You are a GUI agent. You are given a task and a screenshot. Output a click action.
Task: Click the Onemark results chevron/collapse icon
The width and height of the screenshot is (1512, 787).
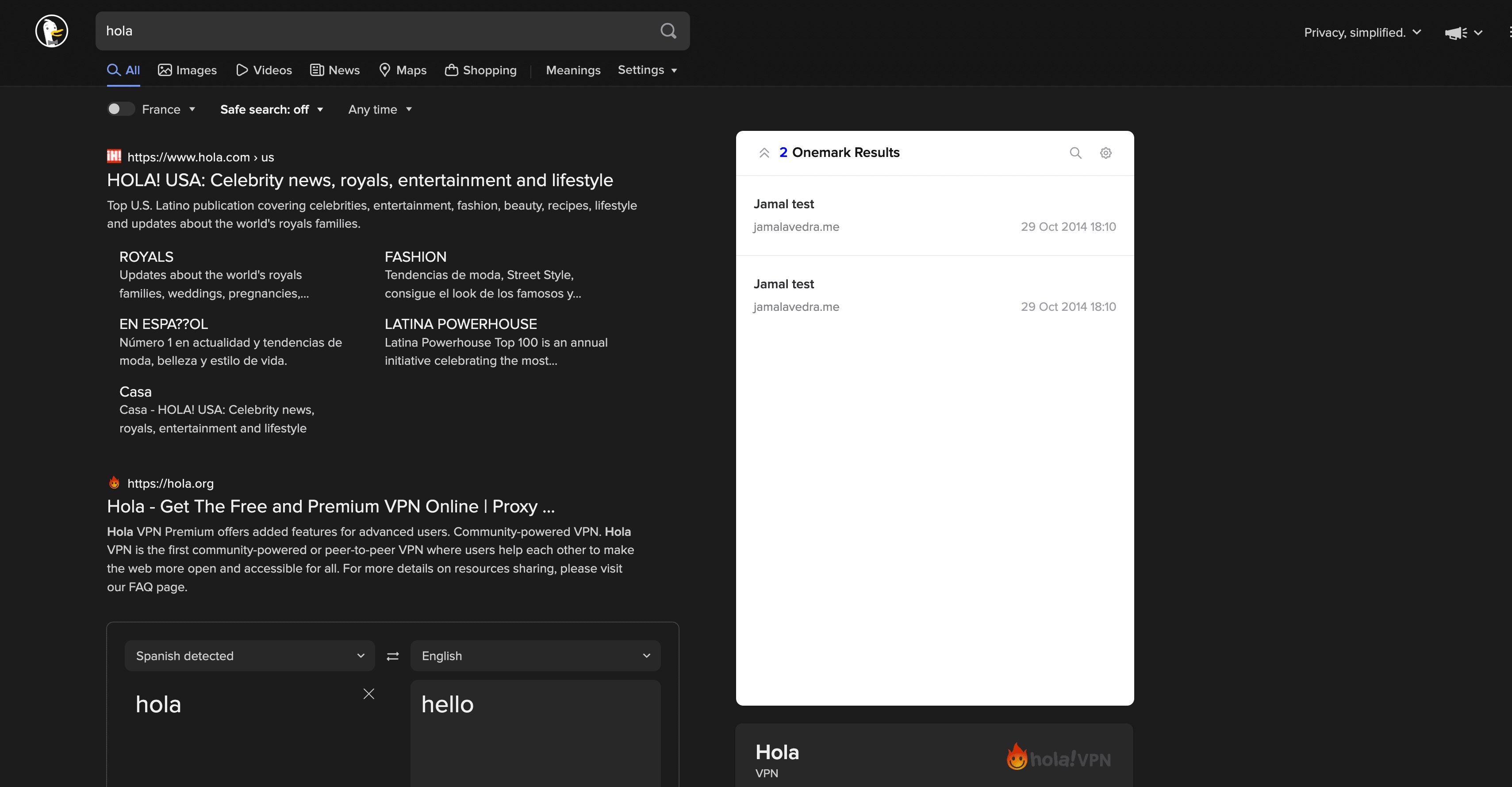765,152
